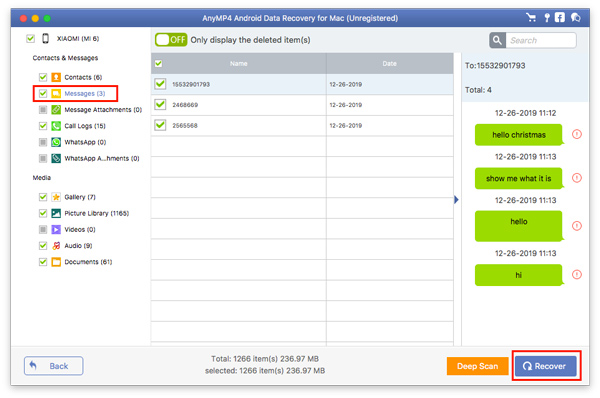
Task: Click warning icon beside 'hello' message
Action: [x=577, y=226]
